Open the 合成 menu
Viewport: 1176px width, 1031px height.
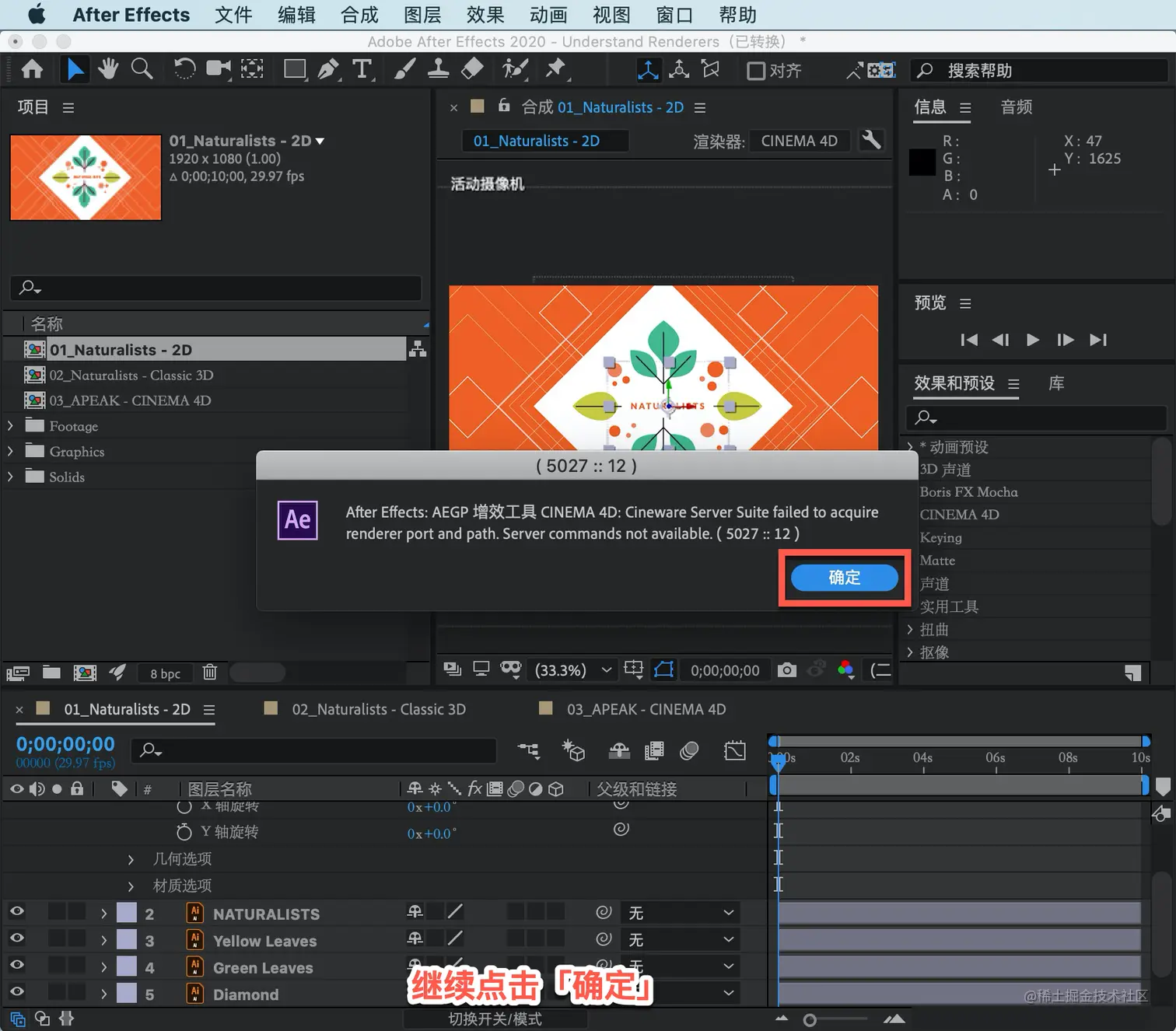click(359, 15)
